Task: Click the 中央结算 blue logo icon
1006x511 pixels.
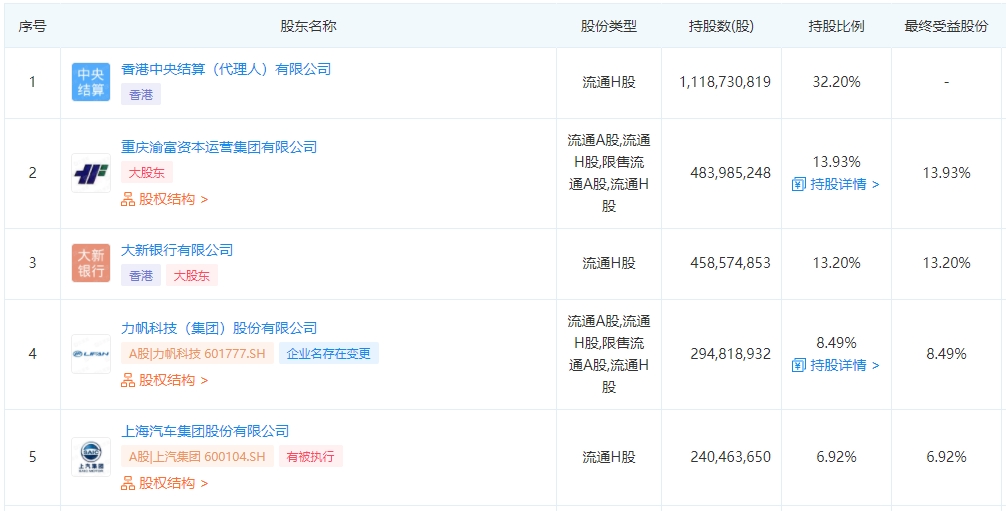Action: click(x=90, y=82)
